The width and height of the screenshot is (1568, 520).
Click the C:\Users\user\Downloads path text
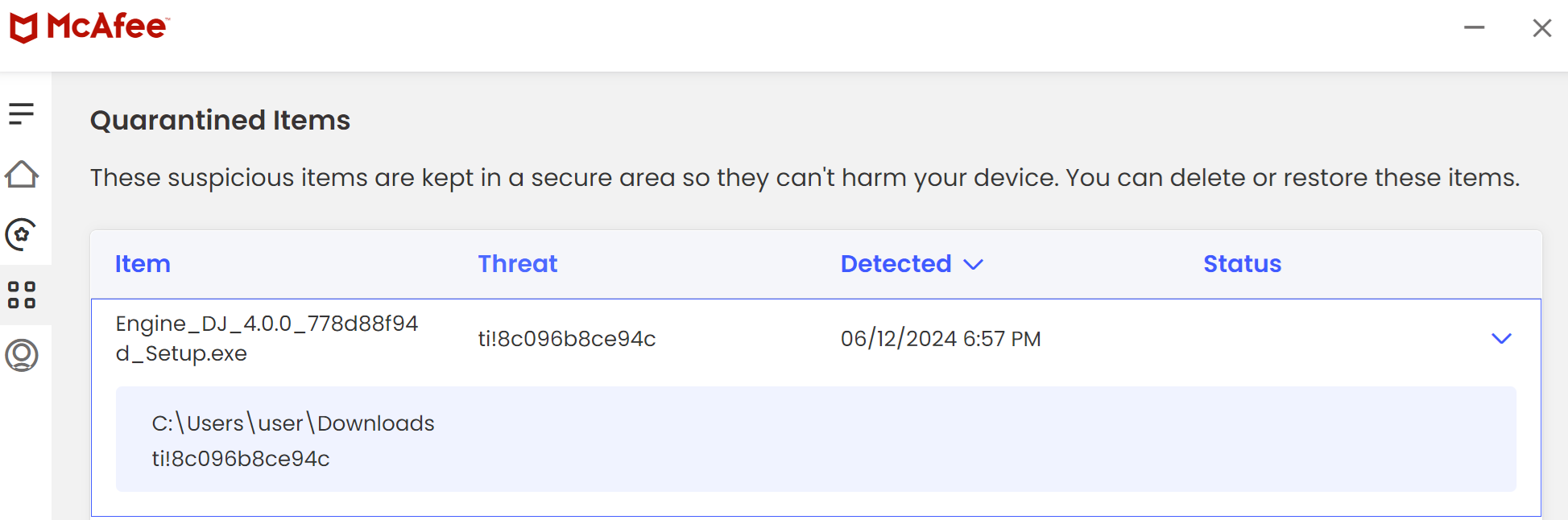293,423
